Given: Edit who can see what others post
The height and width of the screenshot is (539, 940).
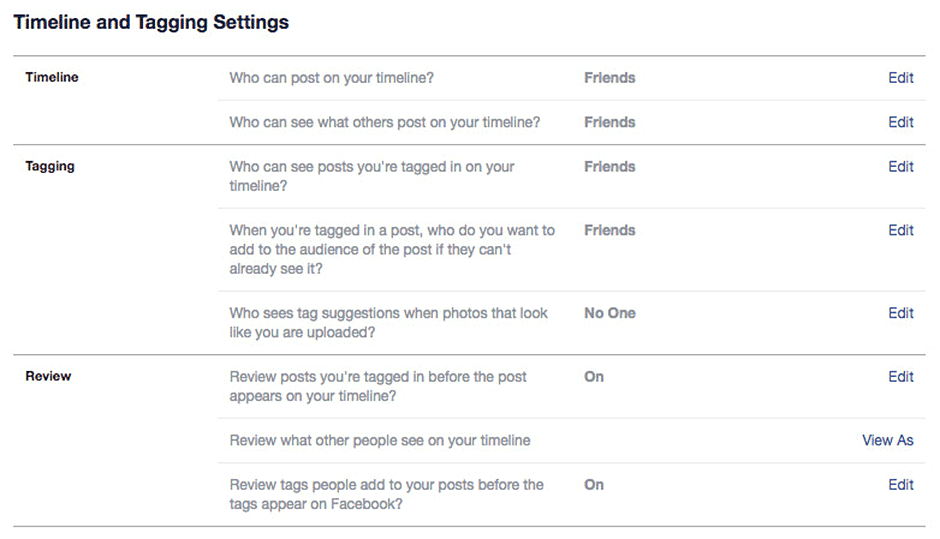Looking at the screenshot, I should coord(900,122).
